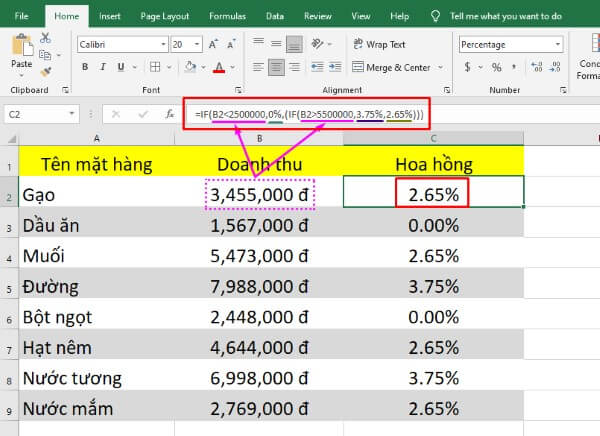Click the red Font Color A

coord(219,67)
